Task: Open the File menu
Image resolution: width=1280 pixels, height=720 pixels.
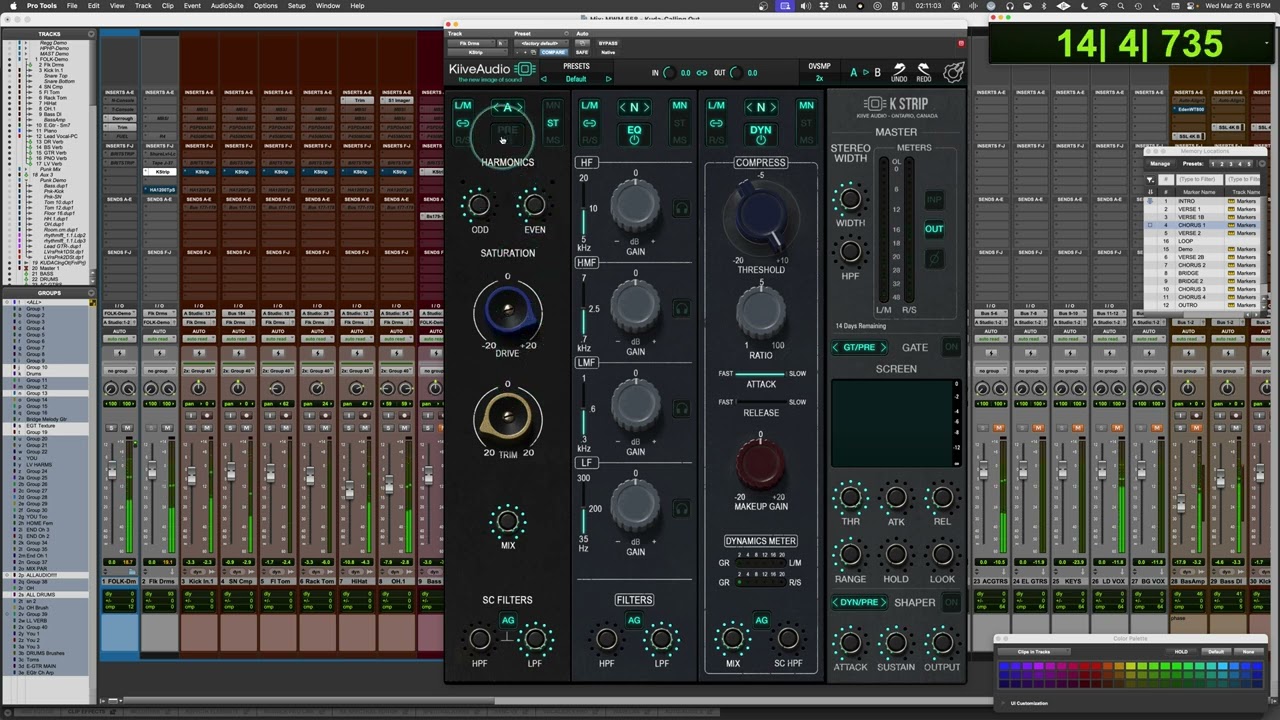Action: (72, 6)
